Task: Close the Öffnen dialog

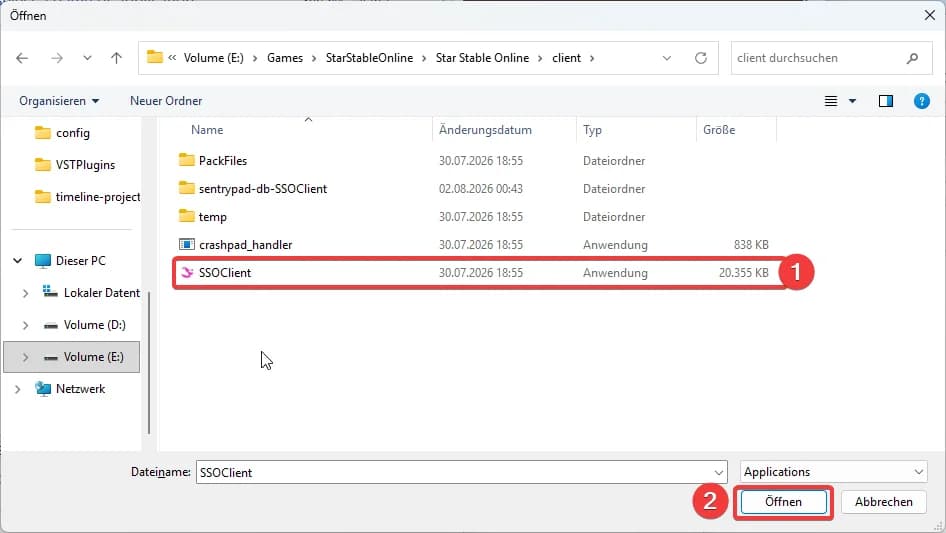Action: coord(930,15)
